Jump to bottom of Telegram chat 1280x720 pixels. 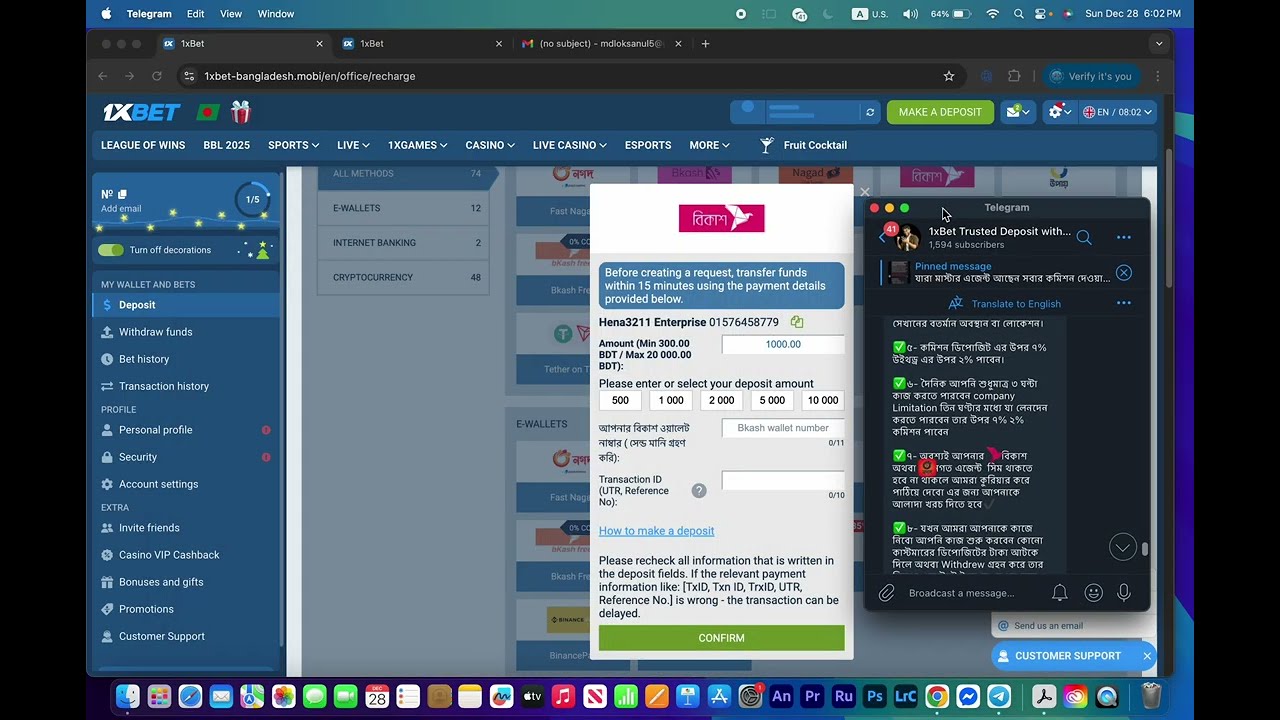(x=1122, y=547)
